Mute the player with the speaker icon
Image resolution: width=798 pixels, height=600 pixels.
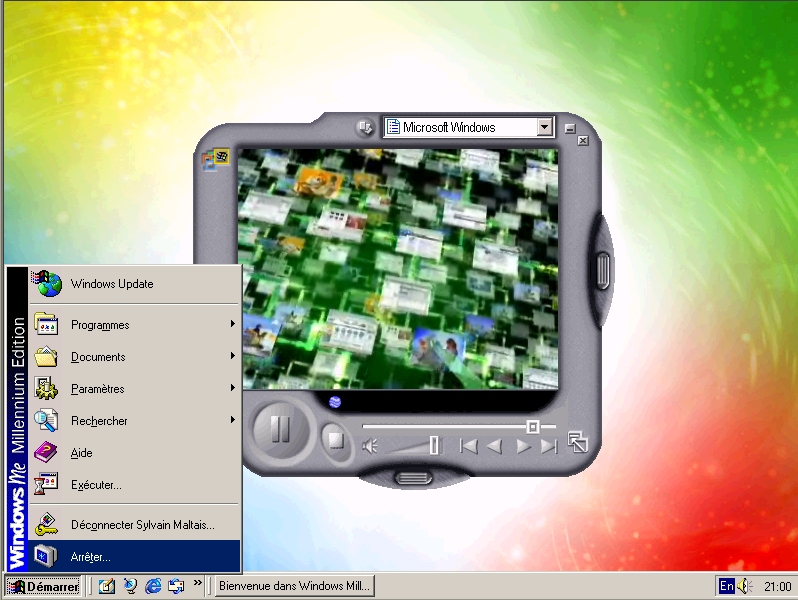coord(370,446)
